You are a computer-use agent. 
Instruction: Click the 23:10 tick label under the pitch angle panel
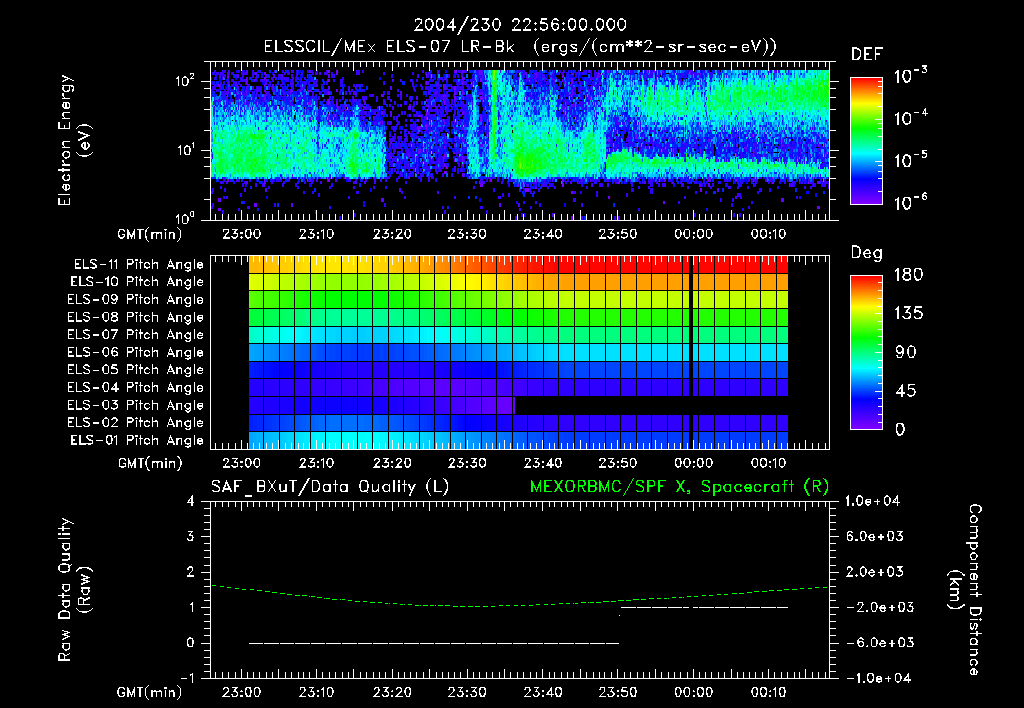pos(317,463)
